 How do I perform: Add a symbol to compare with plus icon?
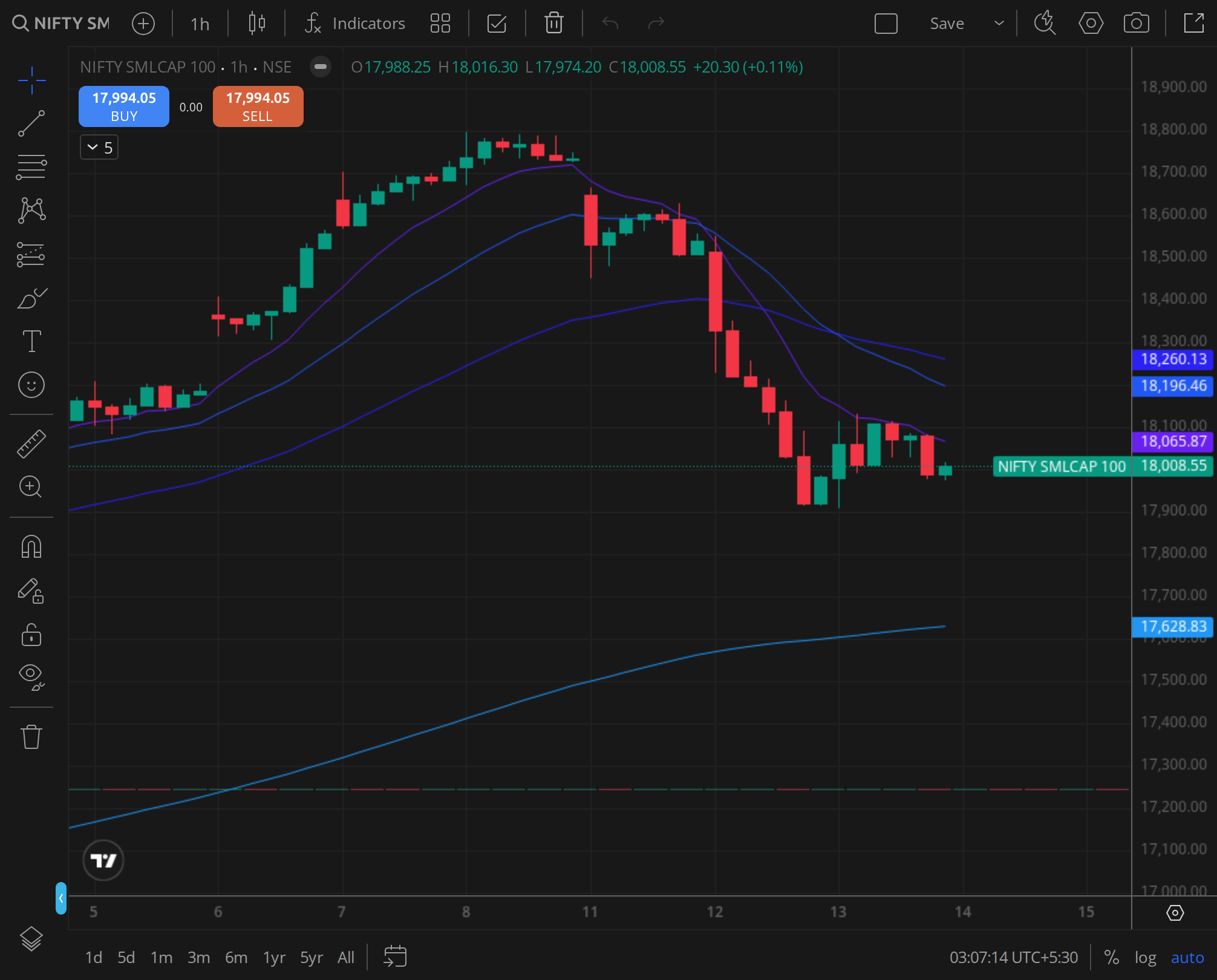143,24
